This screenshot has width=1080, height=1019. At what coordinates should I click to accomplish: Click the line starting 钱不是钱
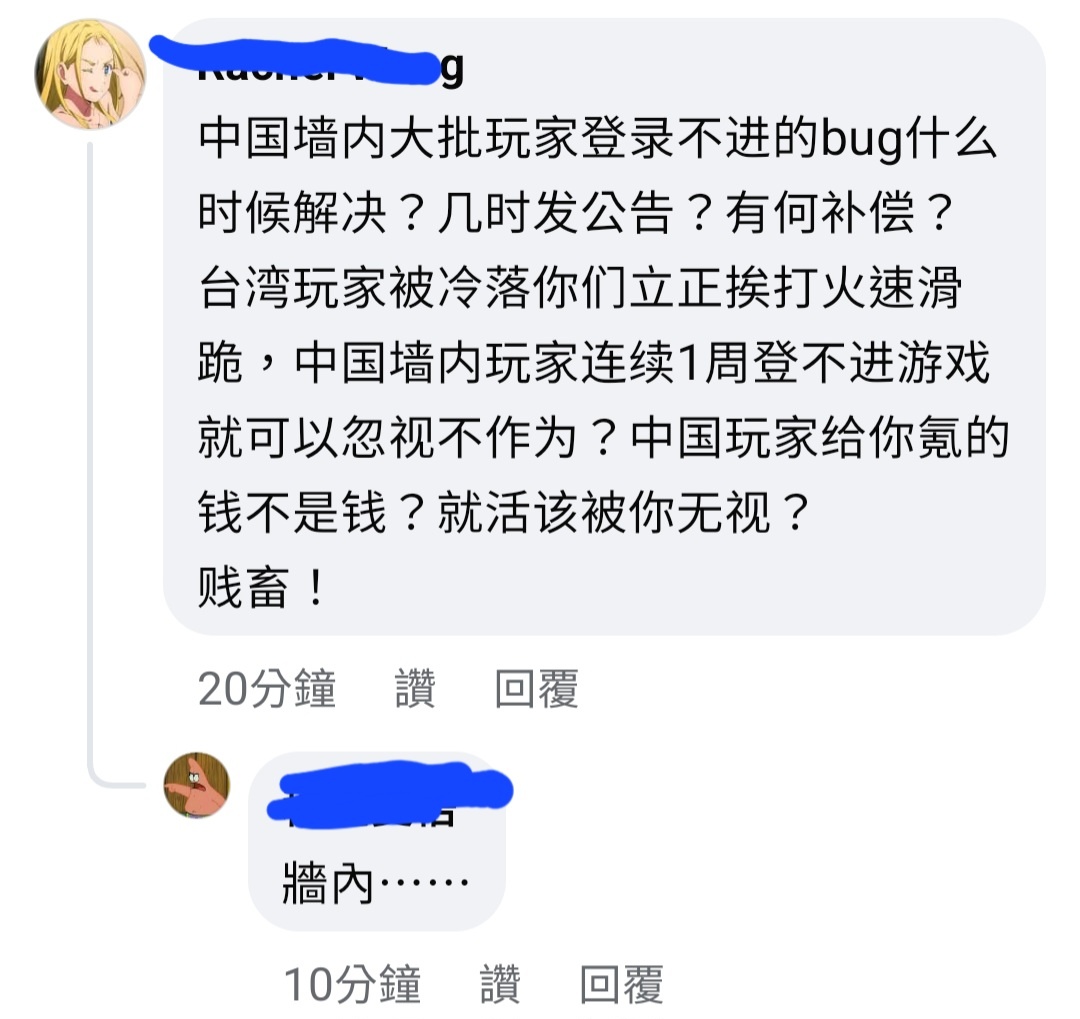coord(503,512)
